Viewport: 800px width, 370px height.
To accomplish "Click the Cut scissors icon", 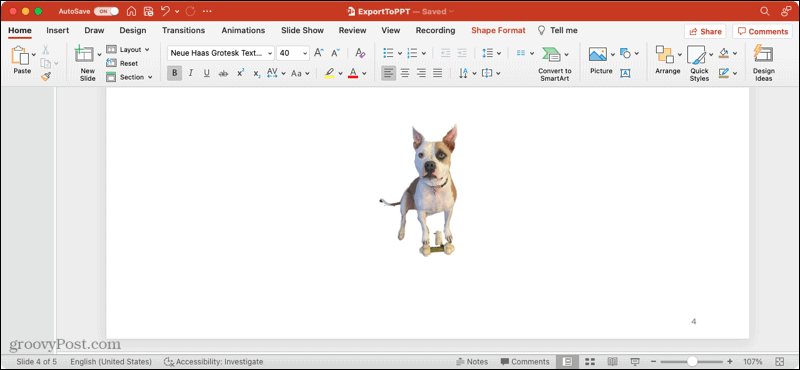I will tap(45, 50).
